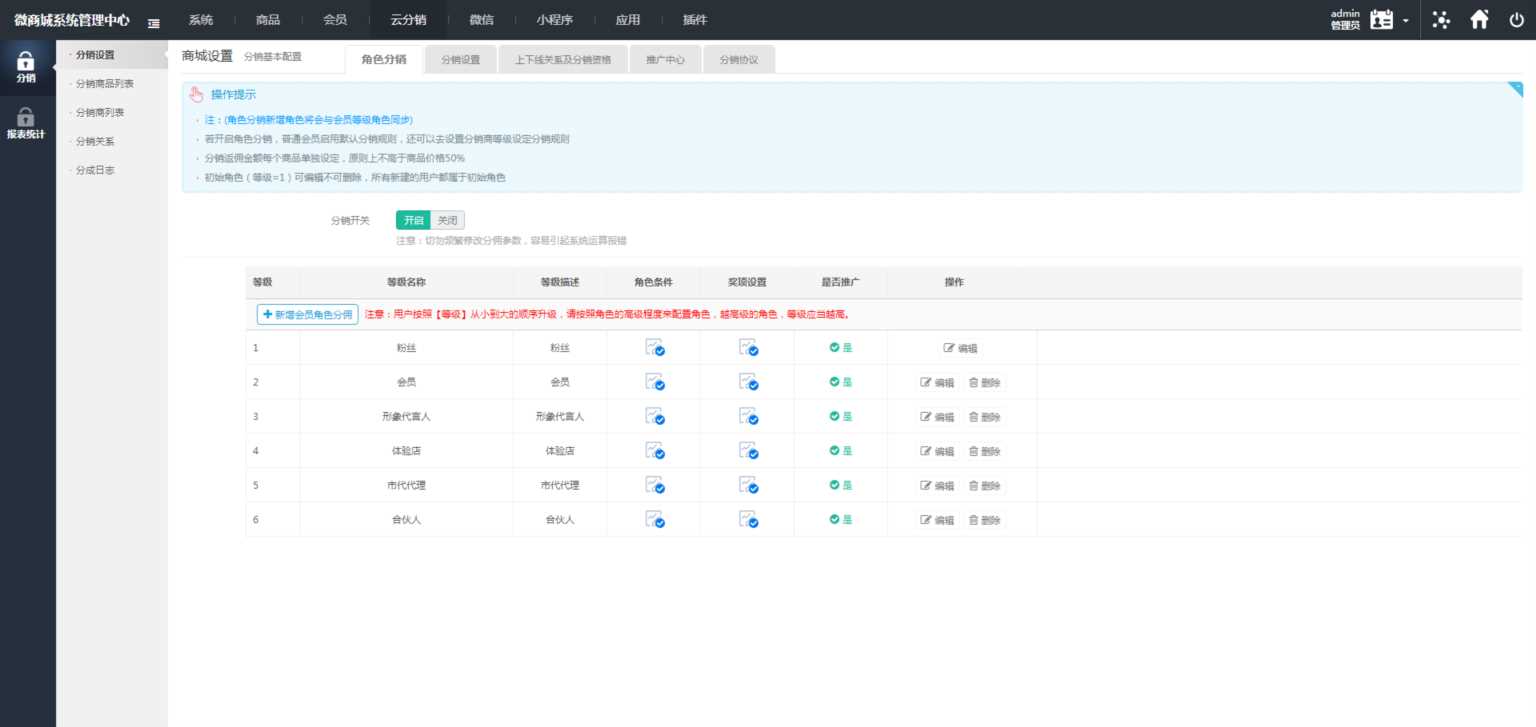The width and height of the screenshot is (1536, 727).
Task: Turn distribution switch to 关闭
Action: (x=448, y=221)
